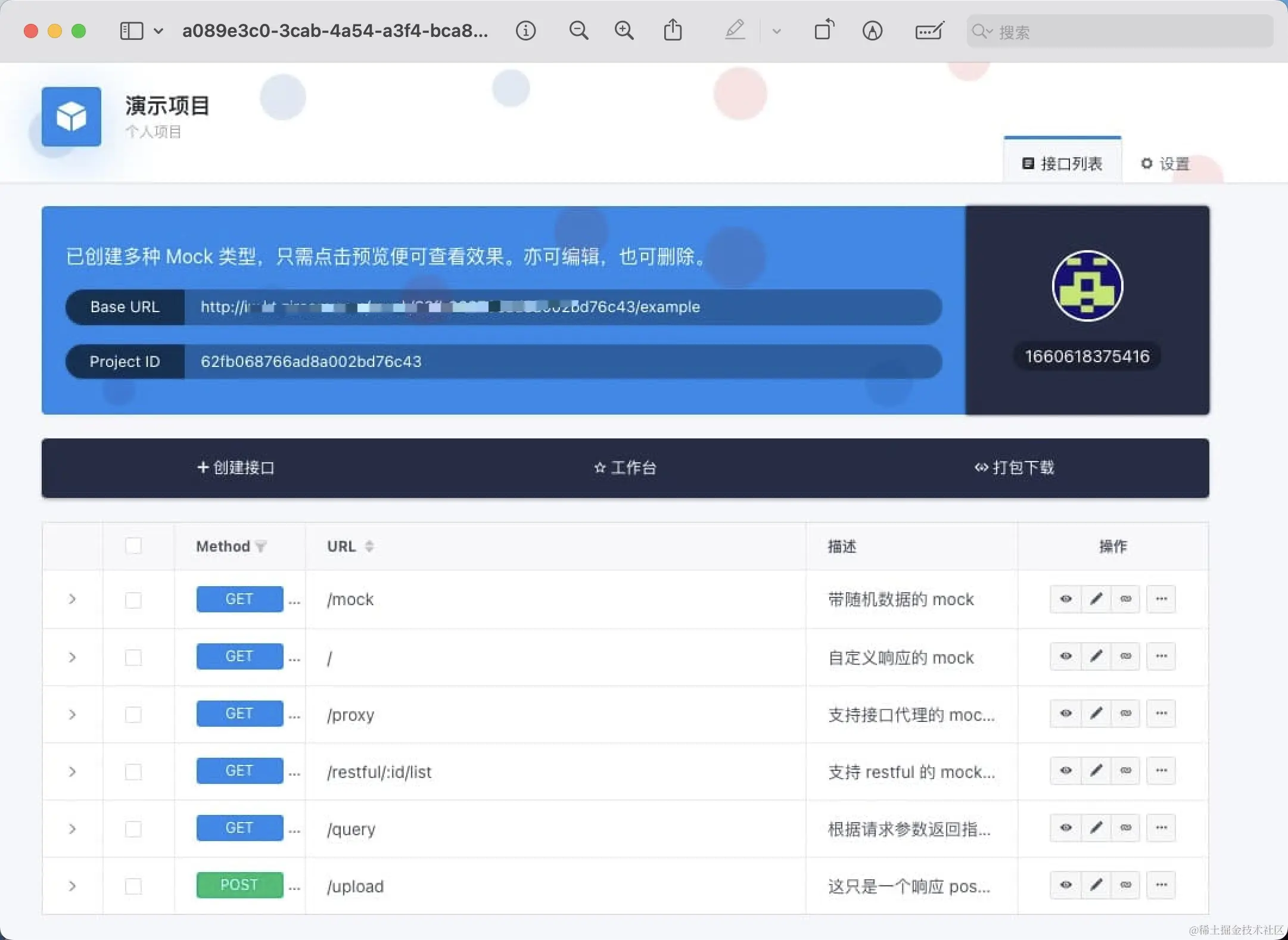This screenshot has height=940, width=1288.
Task: Edit /proxy endpoint with the pencil icon
Action: coord(1096,713)
